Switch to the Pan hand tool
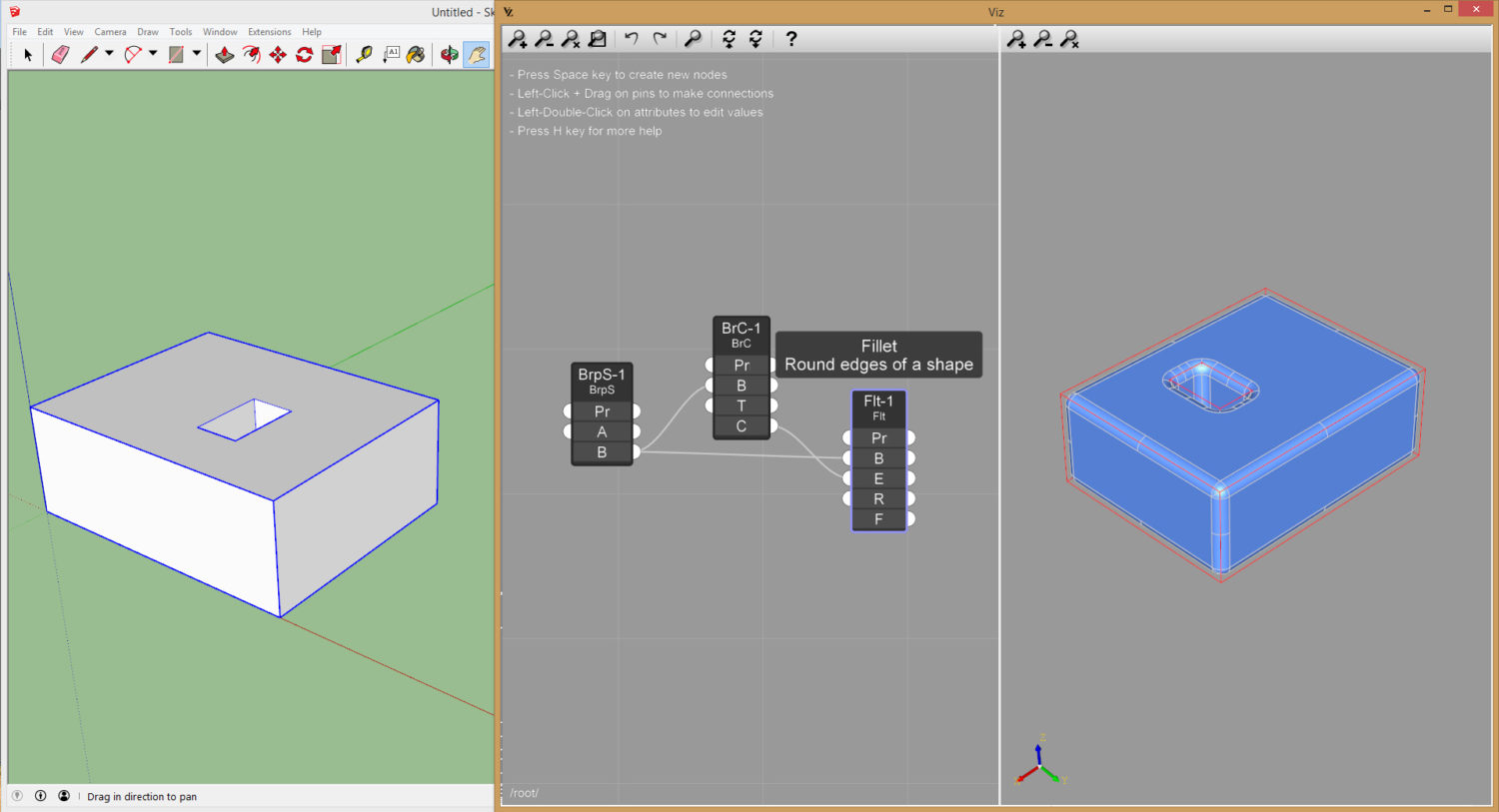 click(477, 54)
